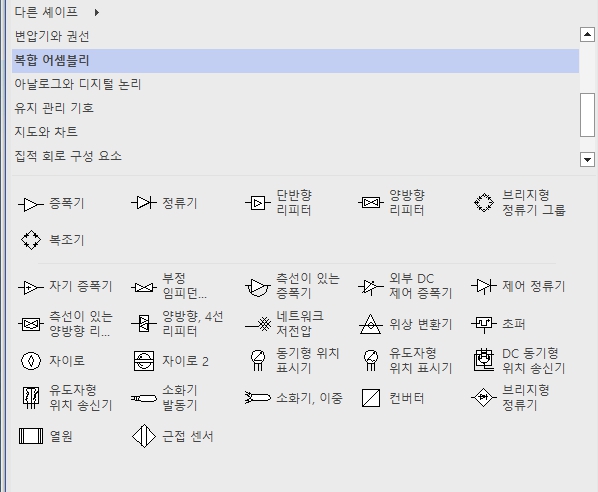Pick the 위상 변환기 shape
Viewport: 598px width, 492px height.
pyautogui.click(x=405, y=324)
